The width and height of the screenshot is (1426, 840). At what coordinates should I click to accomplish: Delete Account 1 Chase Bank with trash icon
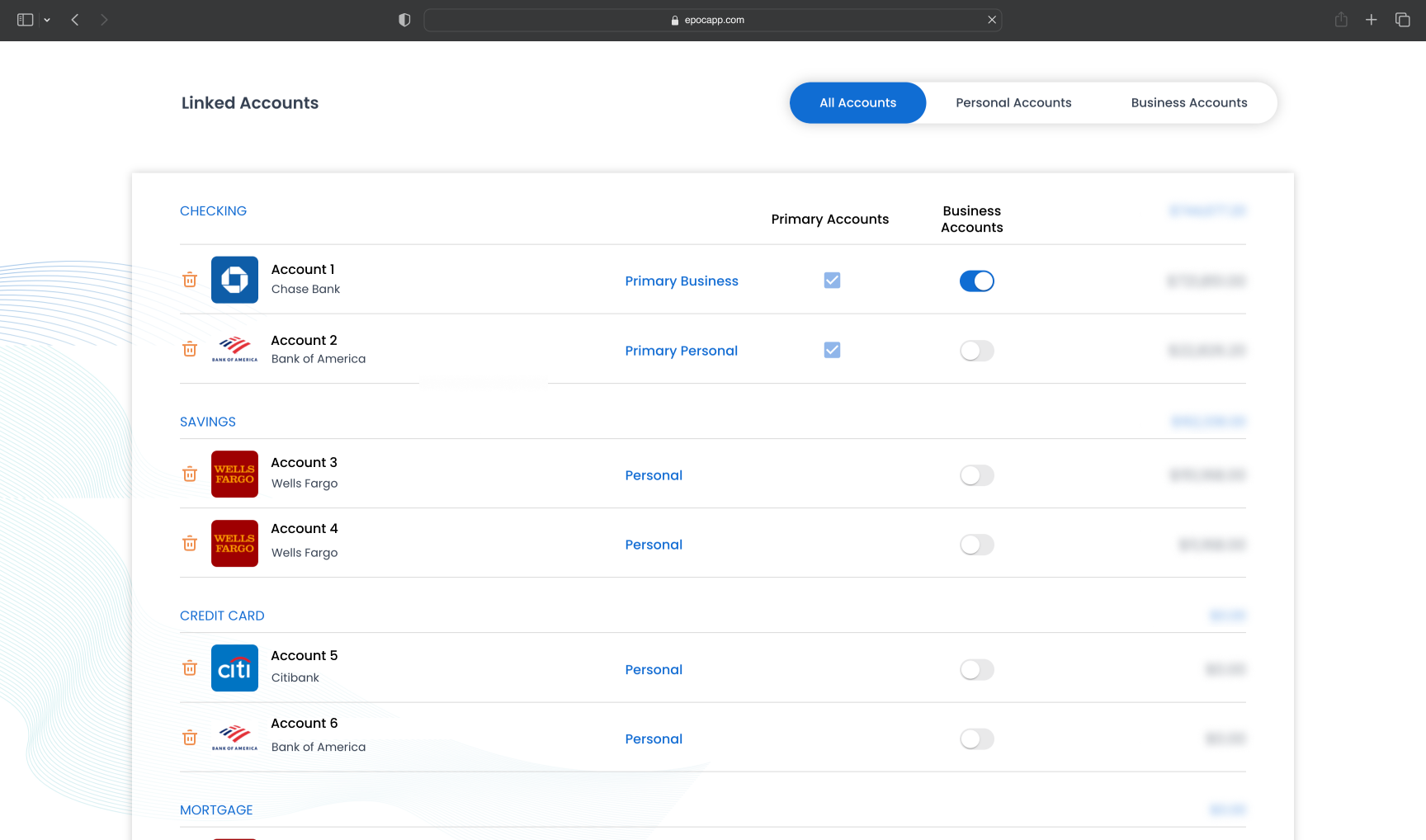190,280
